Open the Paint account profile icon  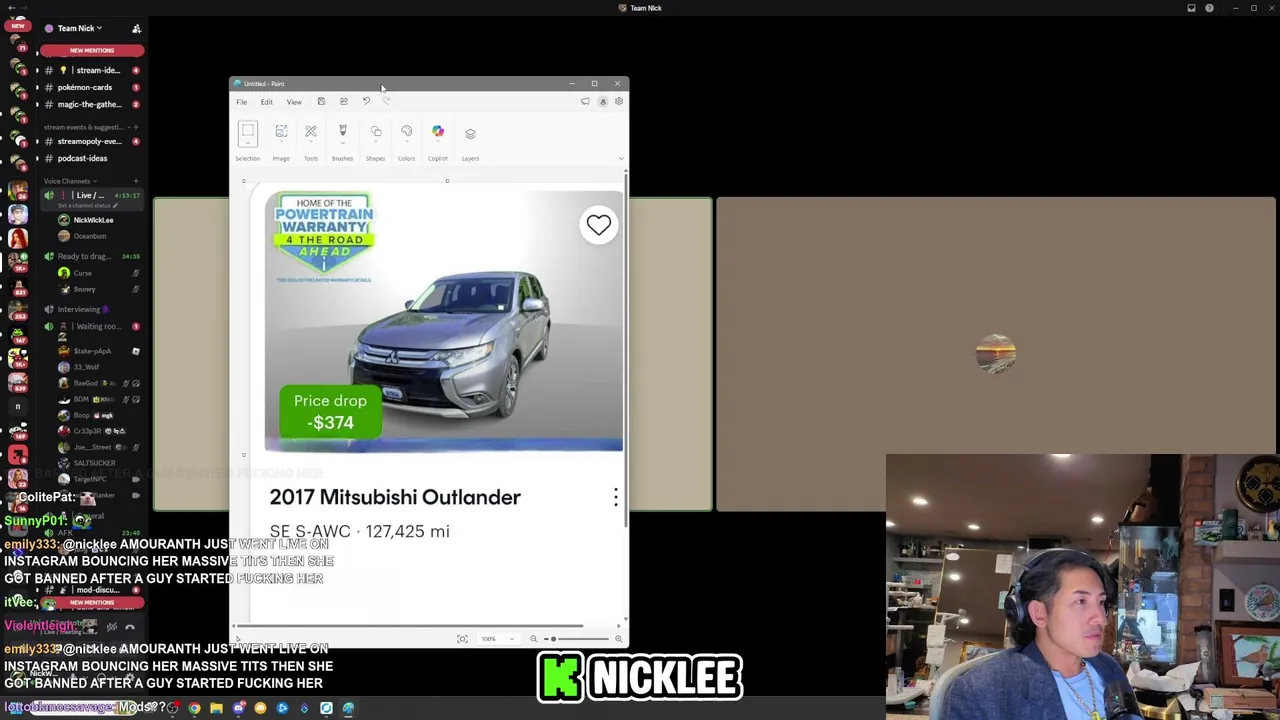click(x=602, y=101)
